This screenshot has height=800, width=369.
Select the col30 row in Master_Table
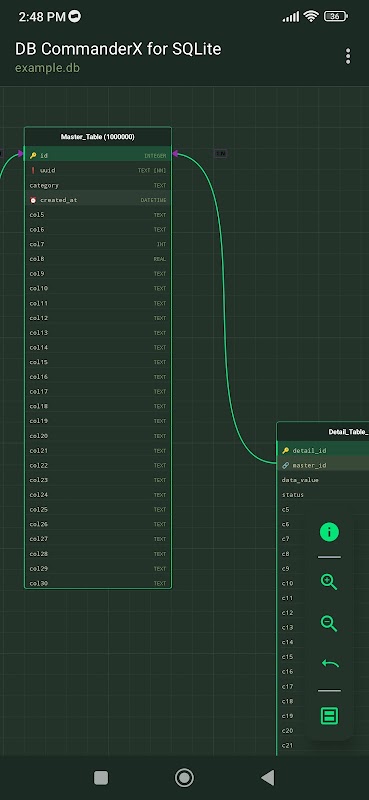98,583
